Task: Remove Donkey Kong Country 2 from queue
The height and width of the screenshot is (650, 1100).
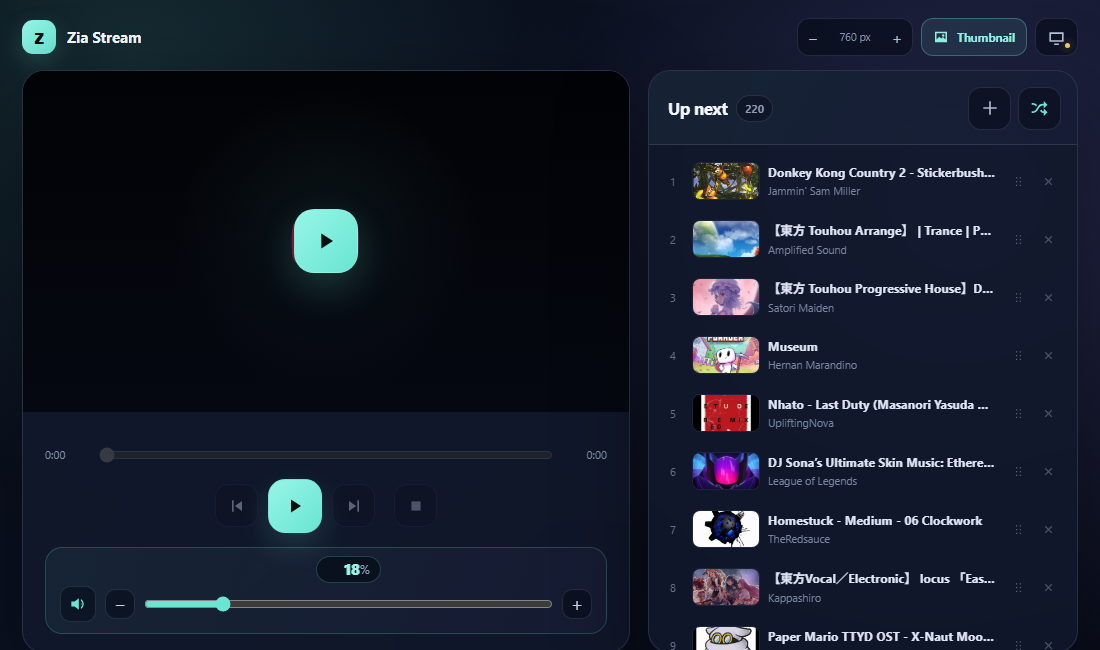Action: (x=1048, y=182)
